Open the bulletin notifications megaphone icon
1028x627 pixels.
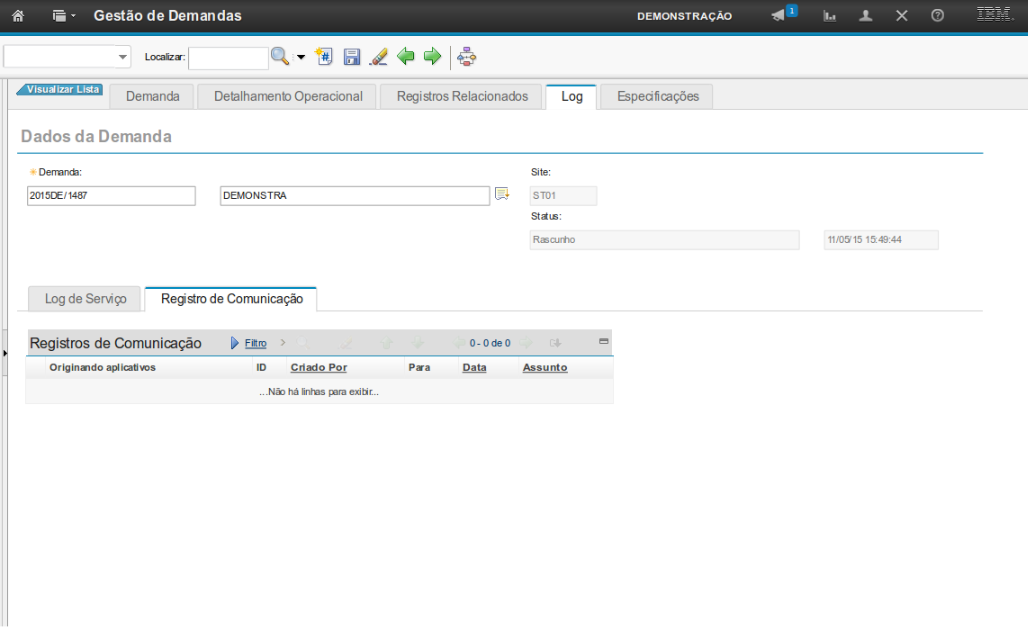pyautogui.click(x=779, y=16)
